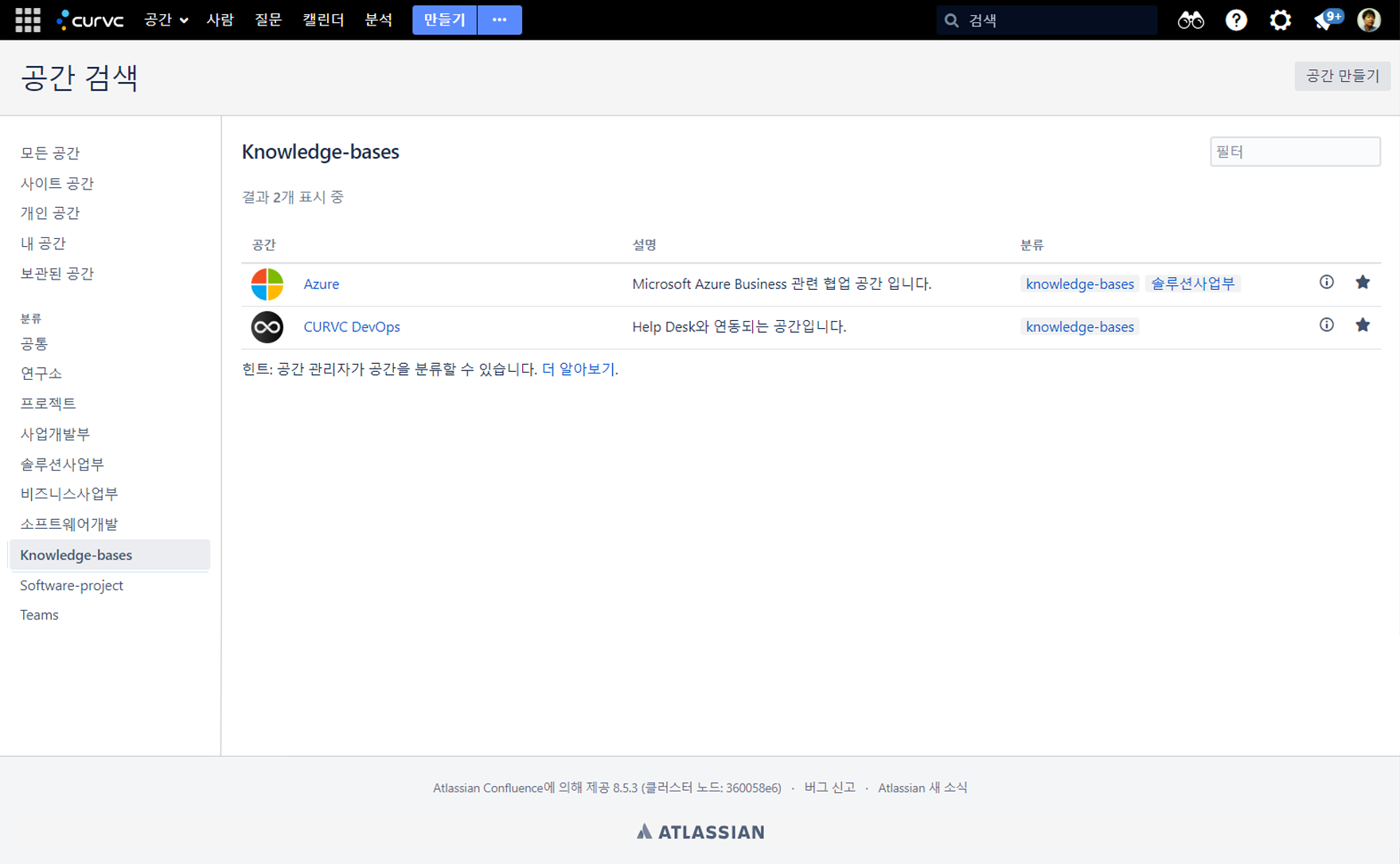Open the CURVC DevOps space link
The height and width of the screenshot is (864, 1400).
(x=351, y=326)
